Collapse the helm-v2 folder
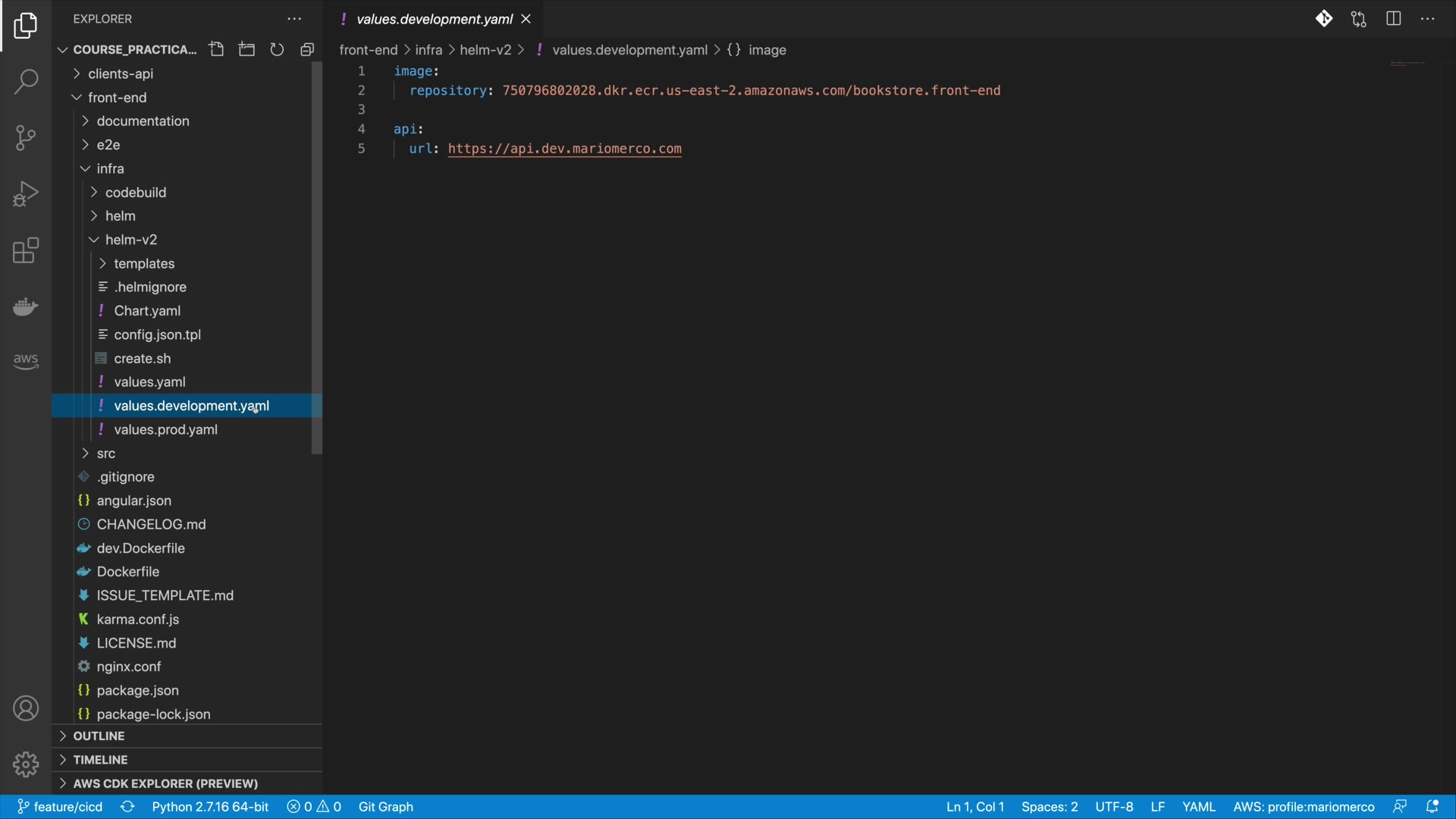 130,240
